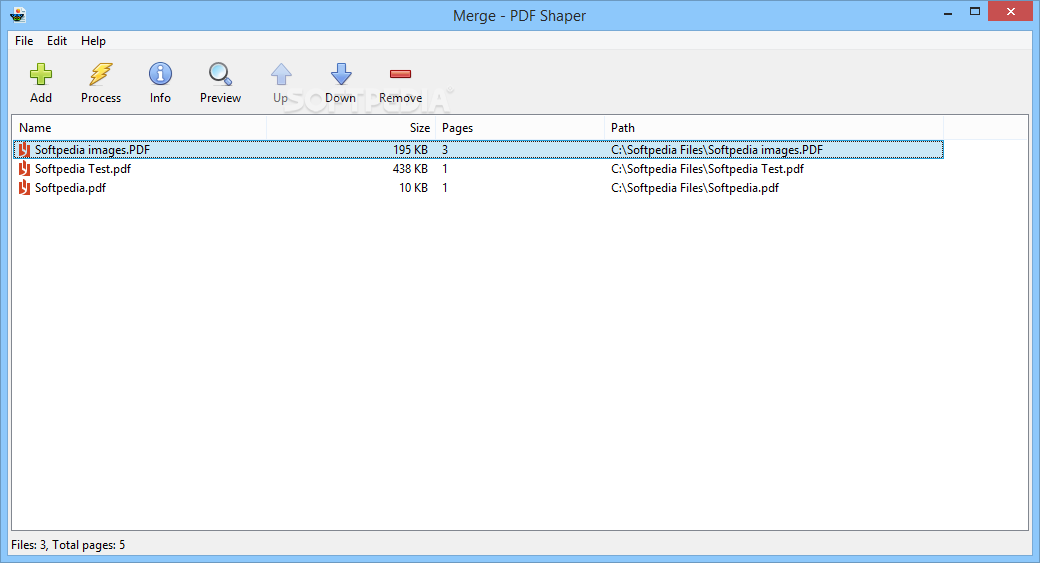Click PDF icon beside Softpedia Test.pdf
This screenshot has width=1040, height=563.
pyautogui.click(x=24, y=169)
